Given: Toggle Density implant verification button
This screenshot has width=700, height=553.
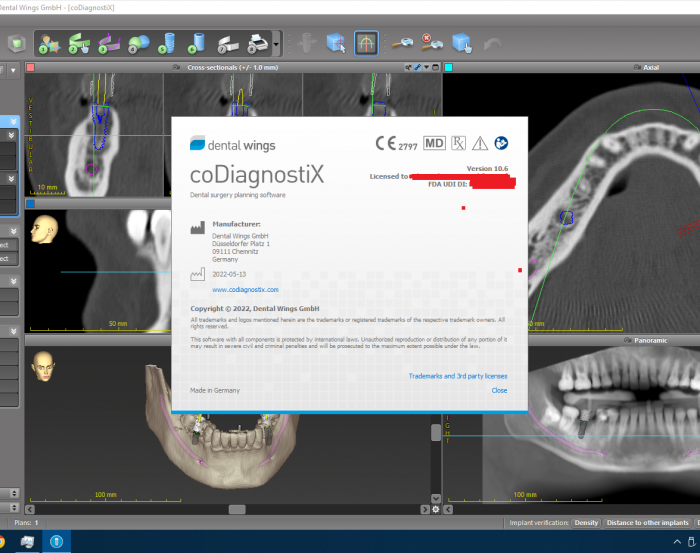Looking at the screenshot, I should point(586,523).
